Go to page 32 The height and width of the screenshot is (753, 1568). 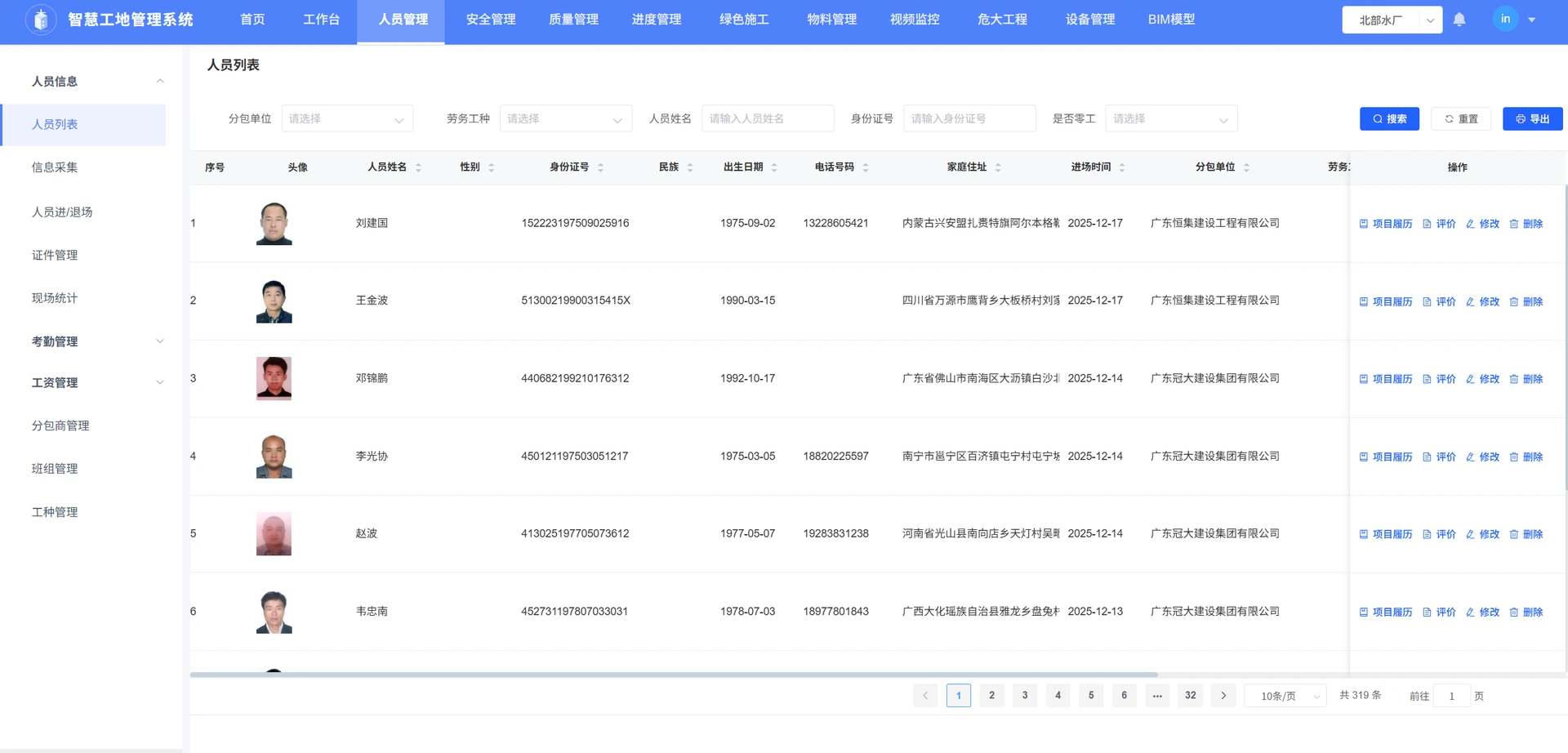point(1191,696)
